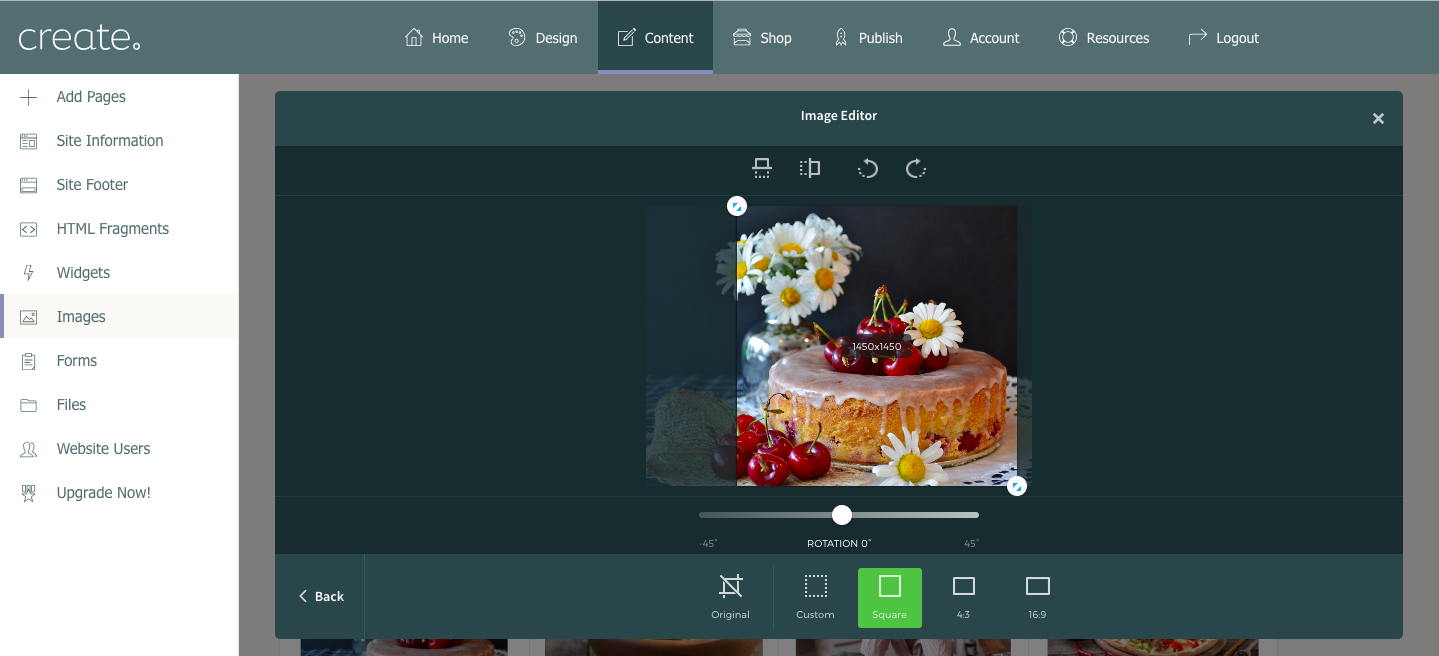Select the Content menu tab
This screenshot has width=1439, height=656.
(x=655, y=38)
